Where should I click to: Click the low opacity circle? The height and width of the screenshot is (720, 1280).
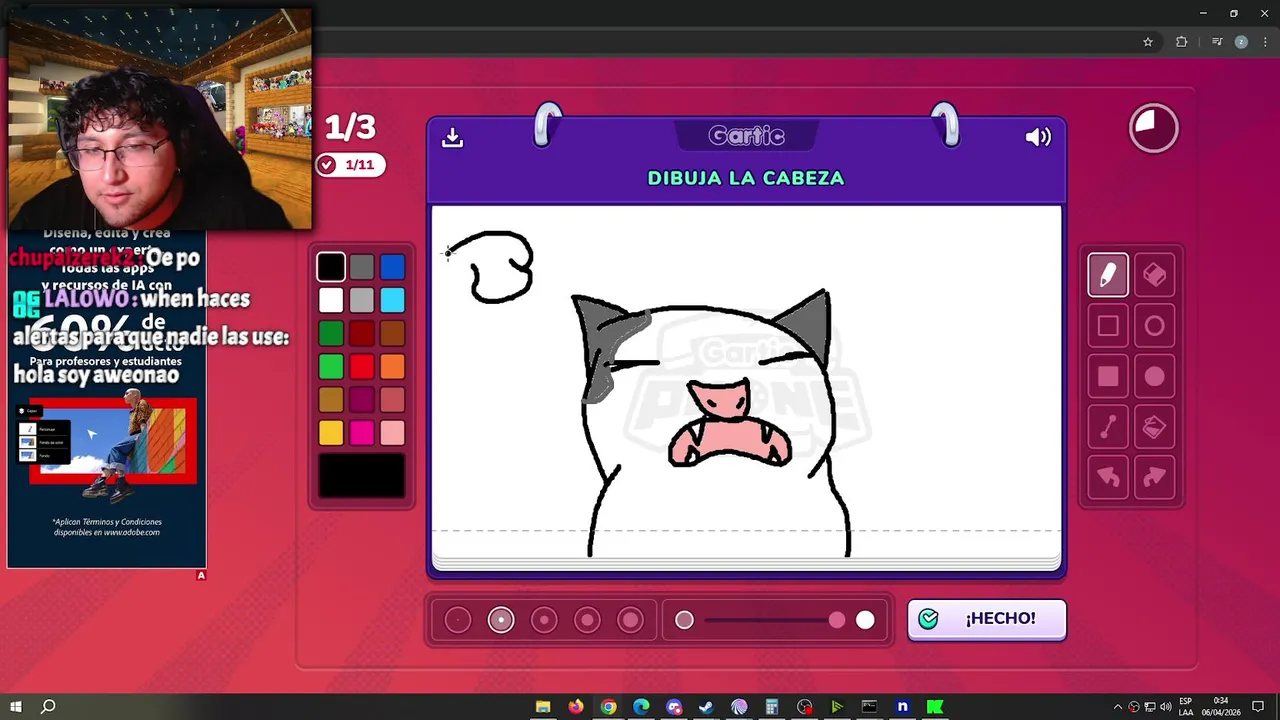click(x=684, y=620)
